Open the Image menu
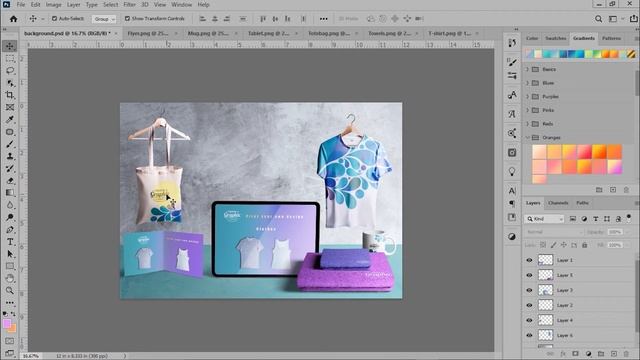640x360 pixels. (53, 4)
